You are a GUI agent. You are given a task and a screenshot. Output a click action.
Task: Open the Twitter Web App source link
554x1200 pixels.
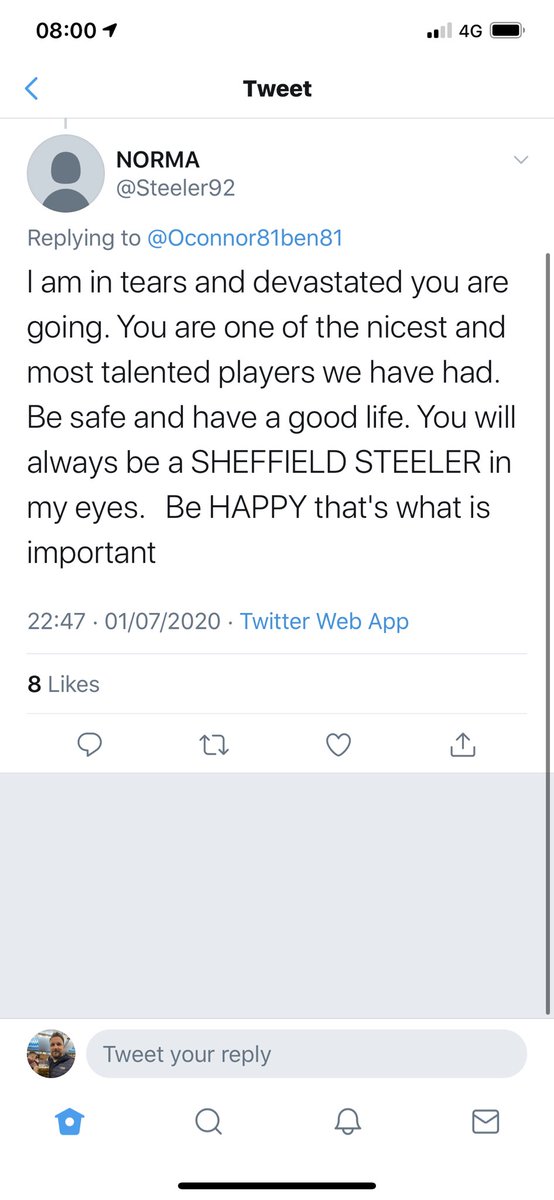pyautogui.click(x=324, y=621)
